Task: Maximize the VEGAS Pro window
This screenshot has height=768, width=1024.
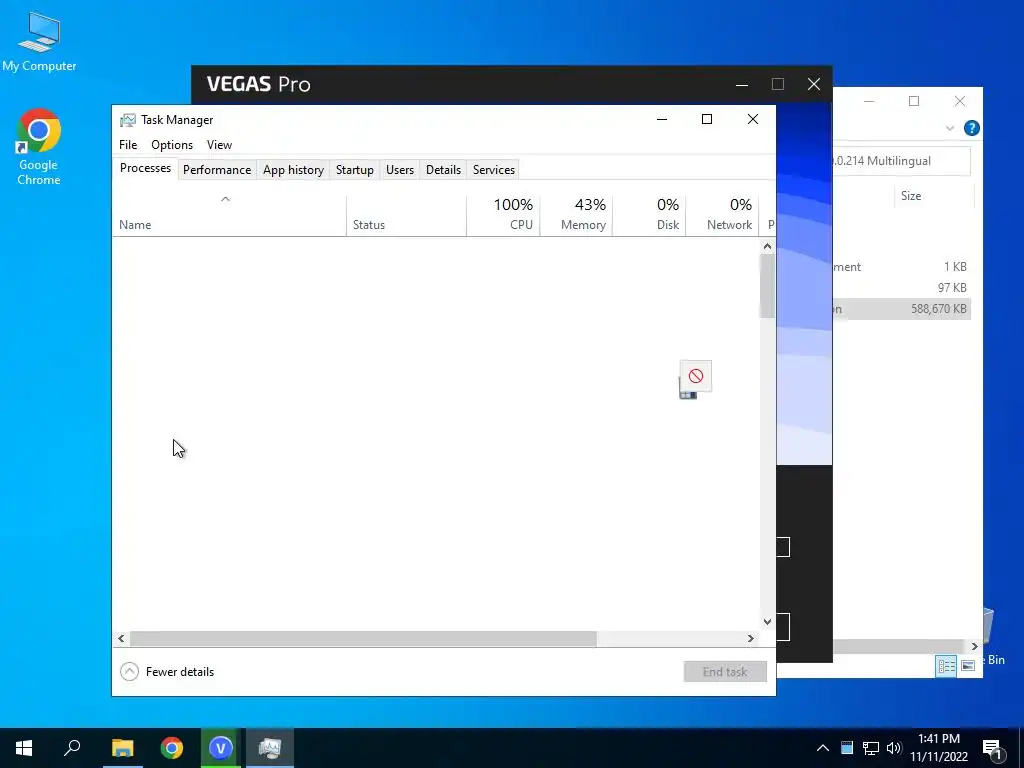Action: pyautogui.click(x=778, y=84)
